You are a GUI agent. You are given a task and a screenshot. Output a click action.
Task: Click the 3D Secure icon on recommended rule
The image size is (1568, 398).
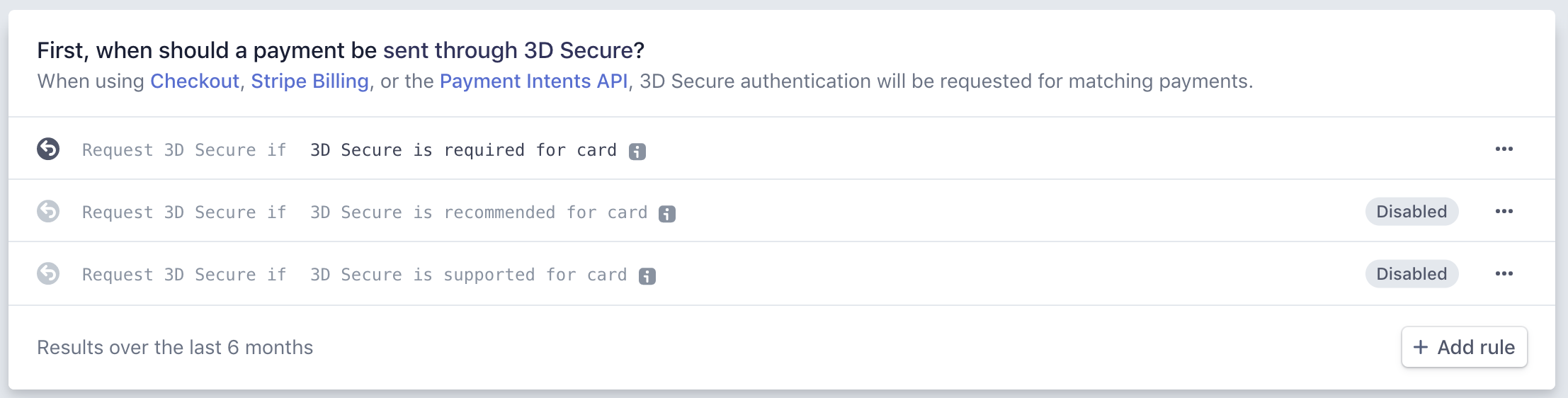[x=48, y=211]
